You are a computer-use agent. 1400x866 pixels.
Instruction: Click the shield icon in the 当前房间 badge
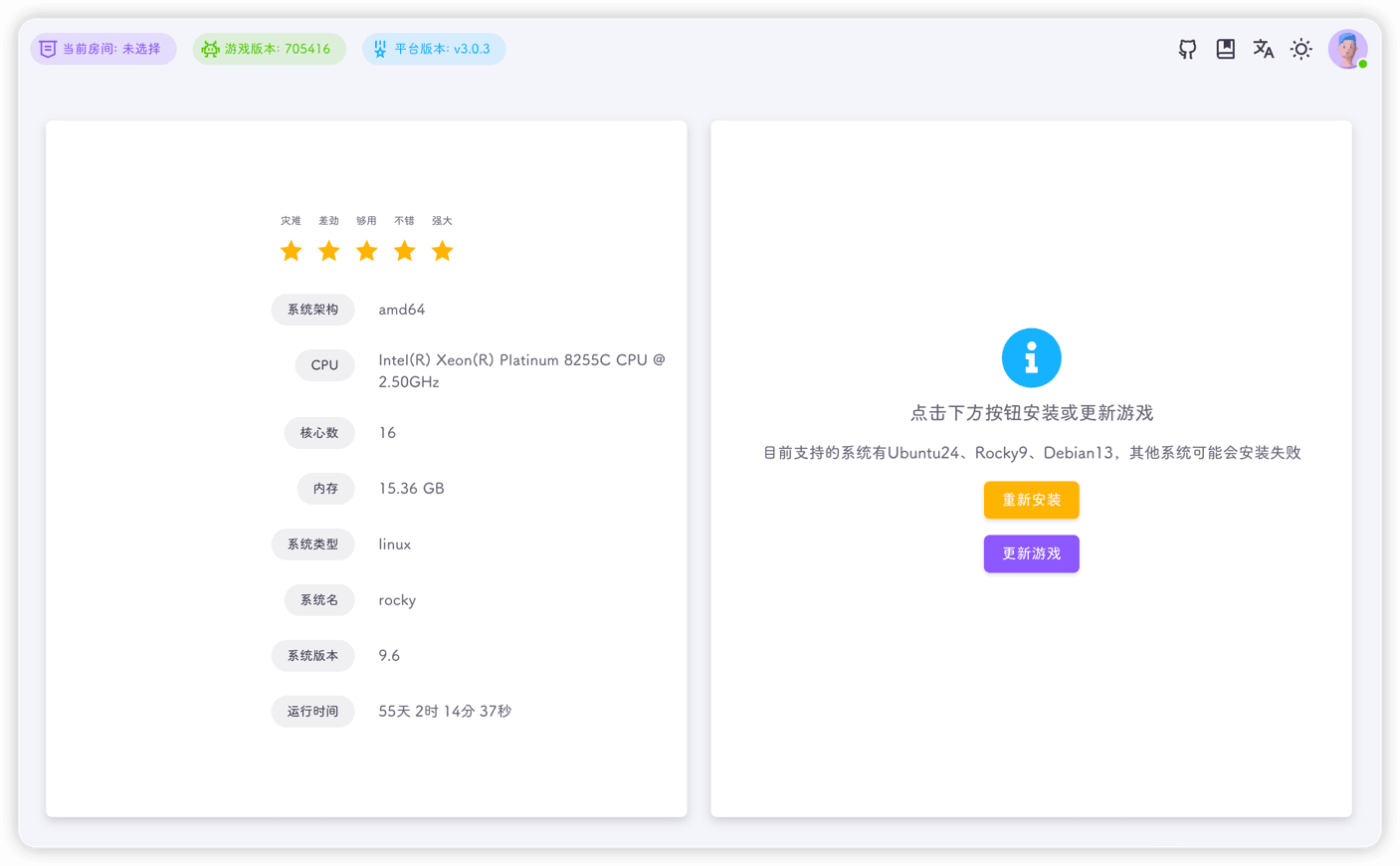[x=47, y=48]
